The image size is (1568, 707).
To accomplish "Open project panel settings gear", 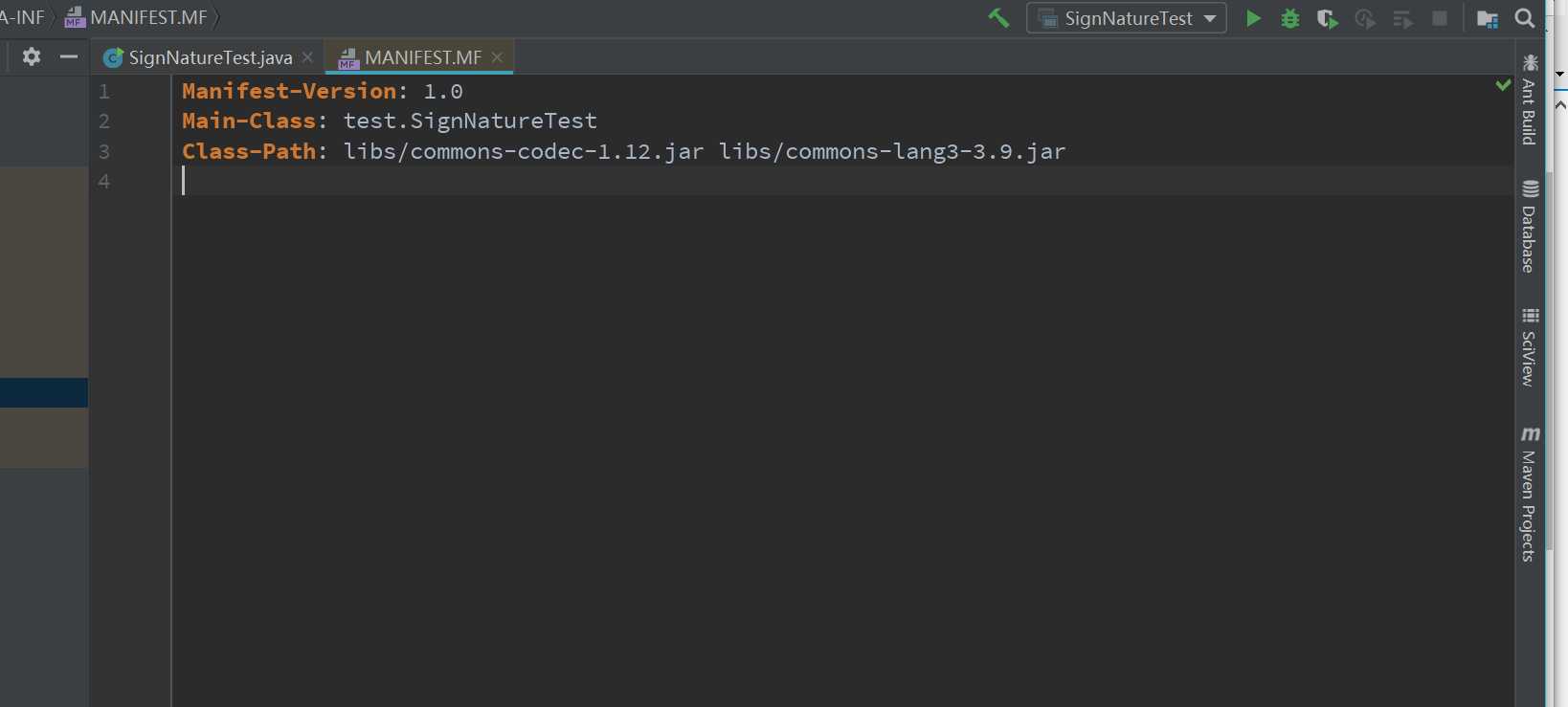I will tap(32, 56).
